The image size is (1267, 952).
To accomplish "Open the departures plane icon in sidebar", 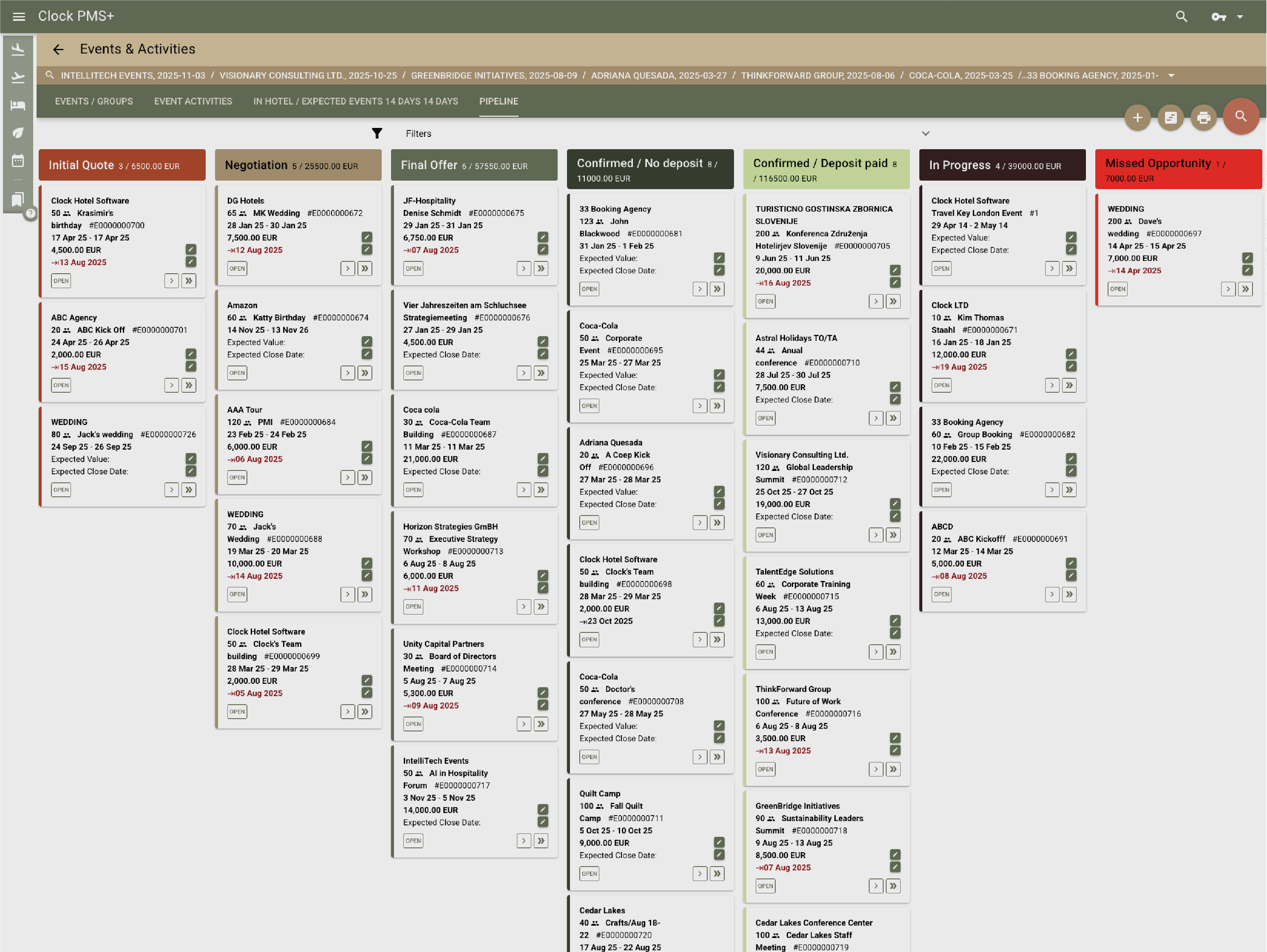I will [x=18, y=77].
